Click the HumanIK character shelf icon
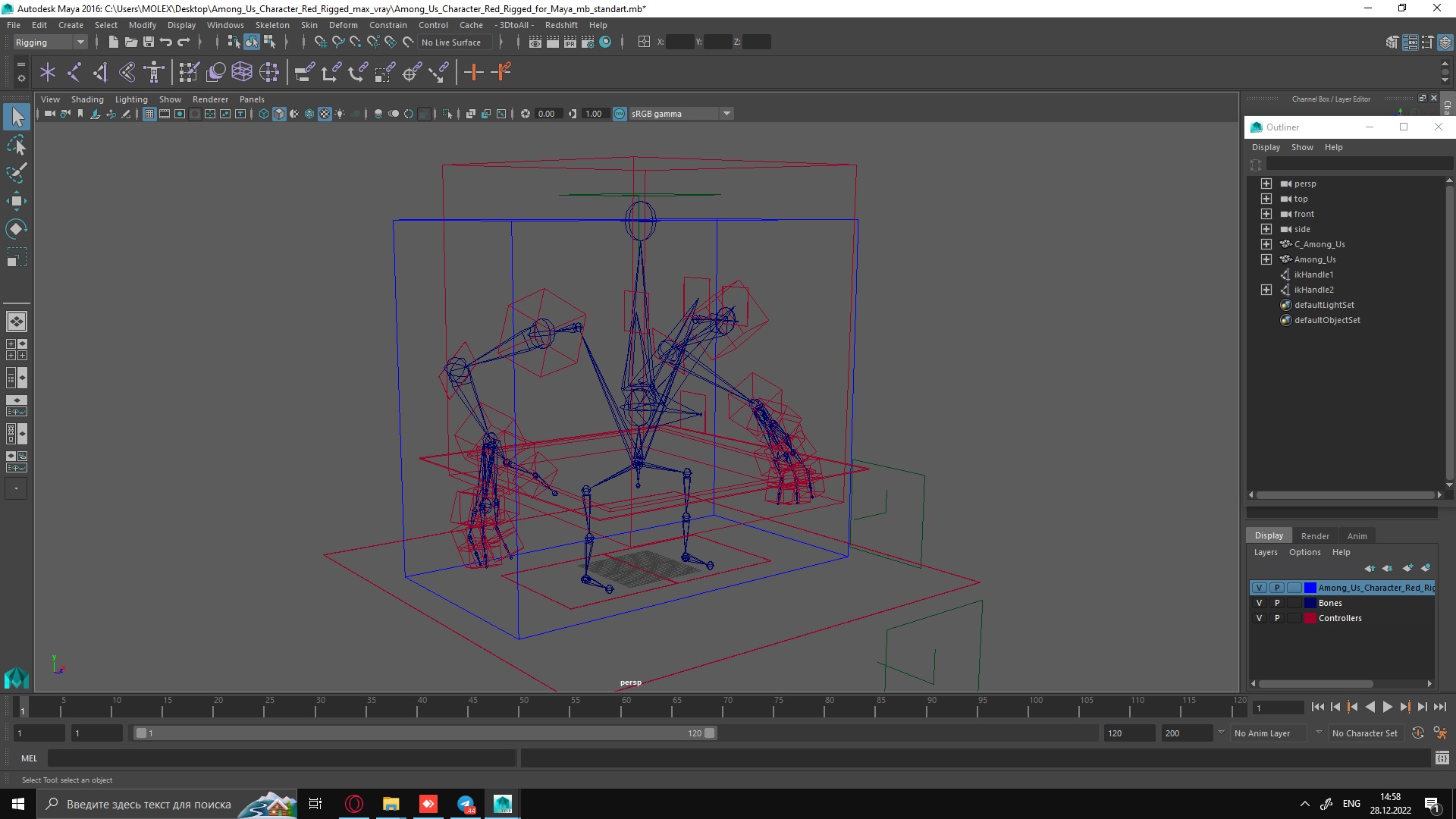1456x819 pixels. (154, 72)
